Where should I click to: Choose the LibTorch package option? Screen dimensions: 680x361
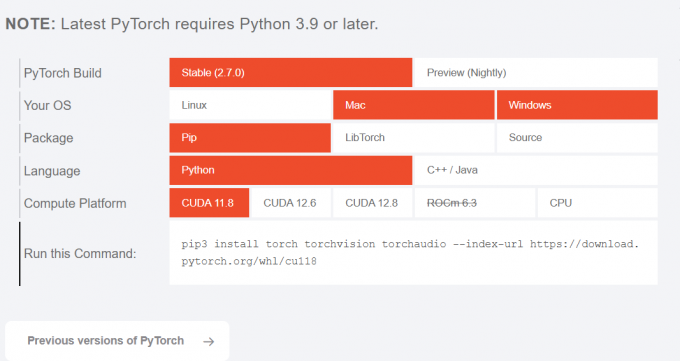tap(413, 138)
